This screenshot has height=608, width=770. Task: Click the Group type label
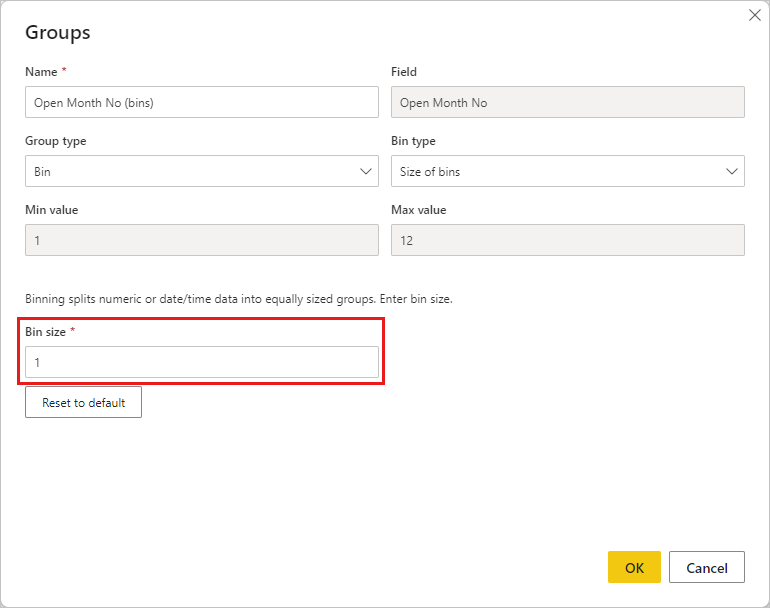coord(55,141)
